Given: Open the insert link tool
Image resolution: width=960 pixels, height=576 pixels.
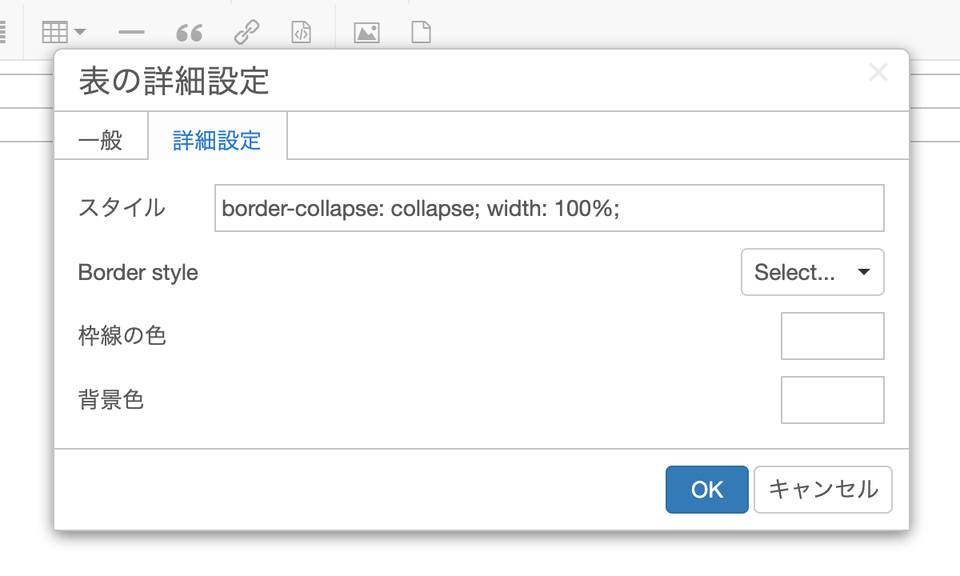Looking at the screenshot, I should tap(247, 32).
